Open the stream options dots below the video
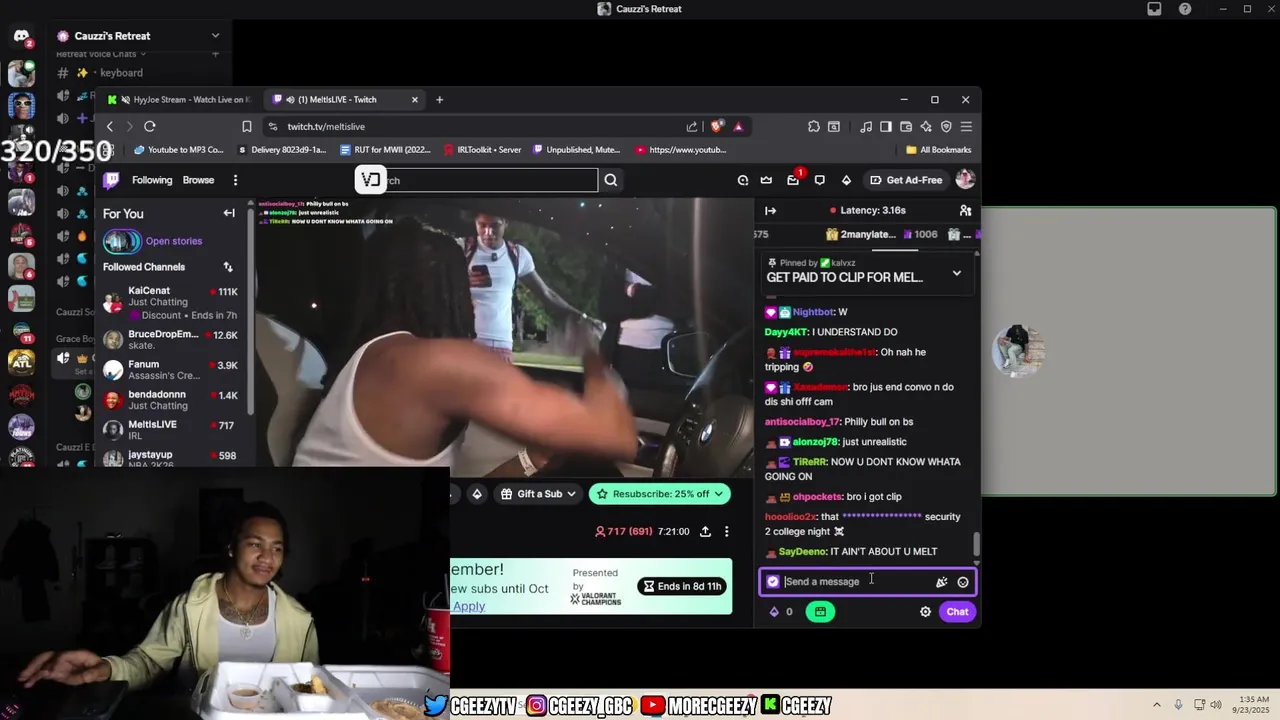Viewport: 1280px width, 720px height. pyautogui.click(x=727, y=531)
